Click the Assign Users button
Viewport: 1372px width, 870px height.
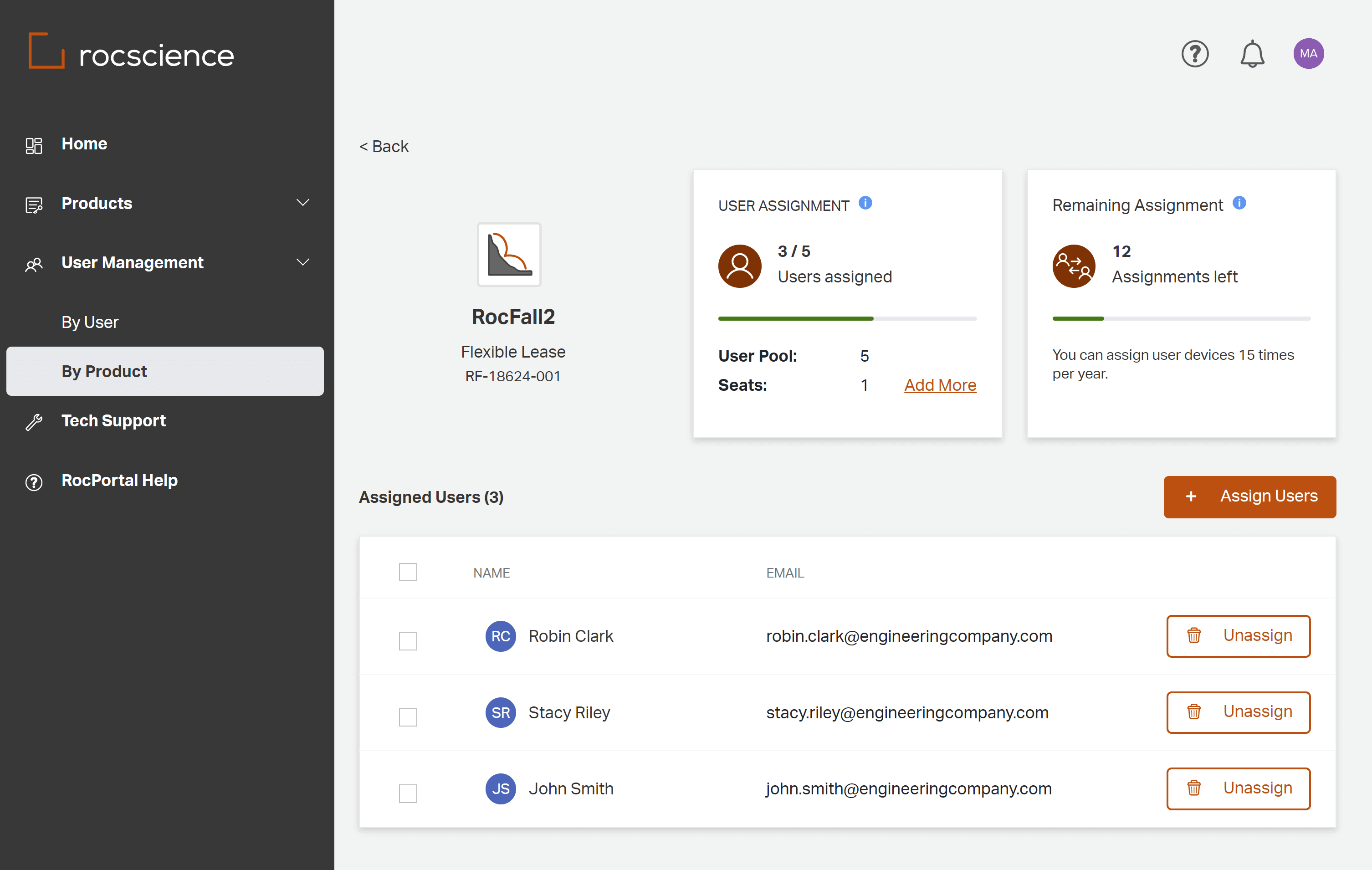[x=1249, y=497]
